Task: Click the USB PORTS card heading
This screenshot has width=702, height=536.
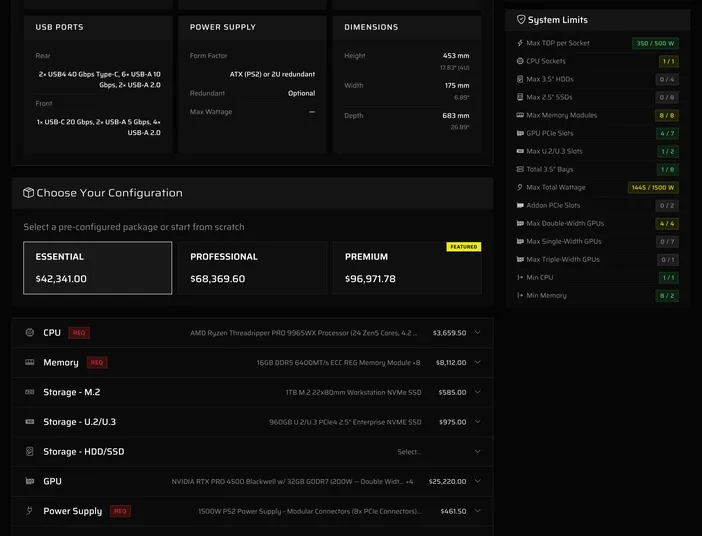Action: (60, 27)
